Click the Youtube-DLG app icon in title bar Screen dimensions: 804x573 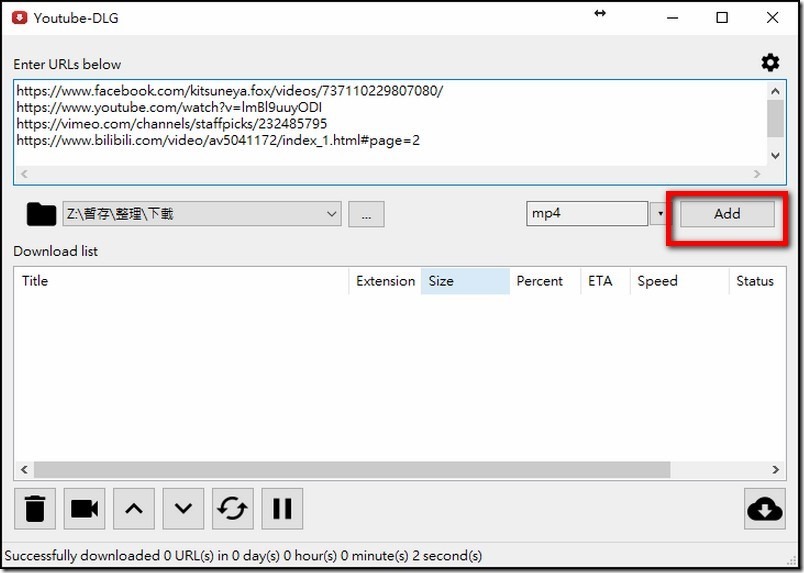(19, 17)
